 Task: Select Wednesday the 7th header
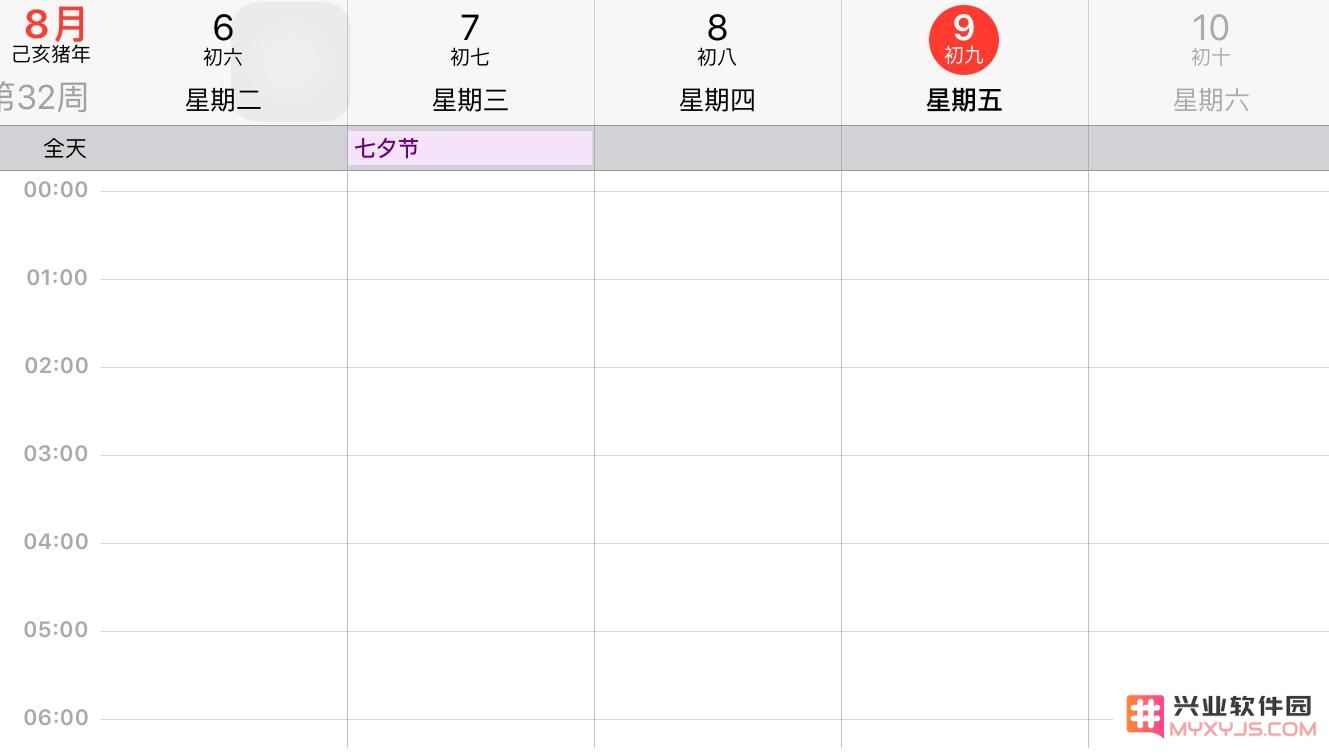[x=470, y=62]
